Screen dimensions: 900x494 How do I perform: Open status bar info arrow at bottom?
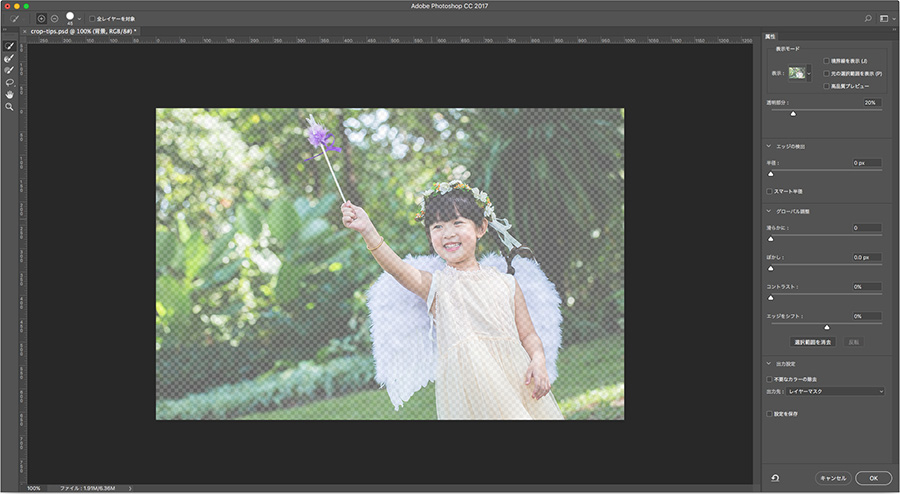pyautogui.click(x=130, y=489)
